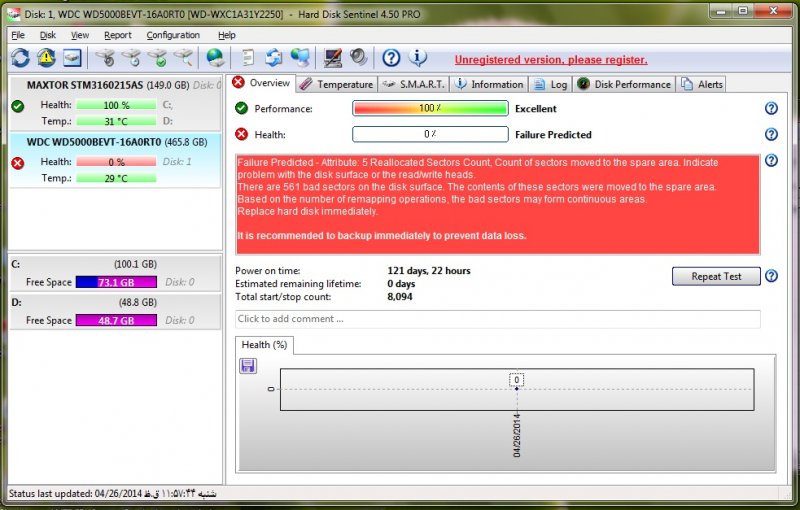Select the MAXTOR STM3160215AS disk entry

click(116, 104)
